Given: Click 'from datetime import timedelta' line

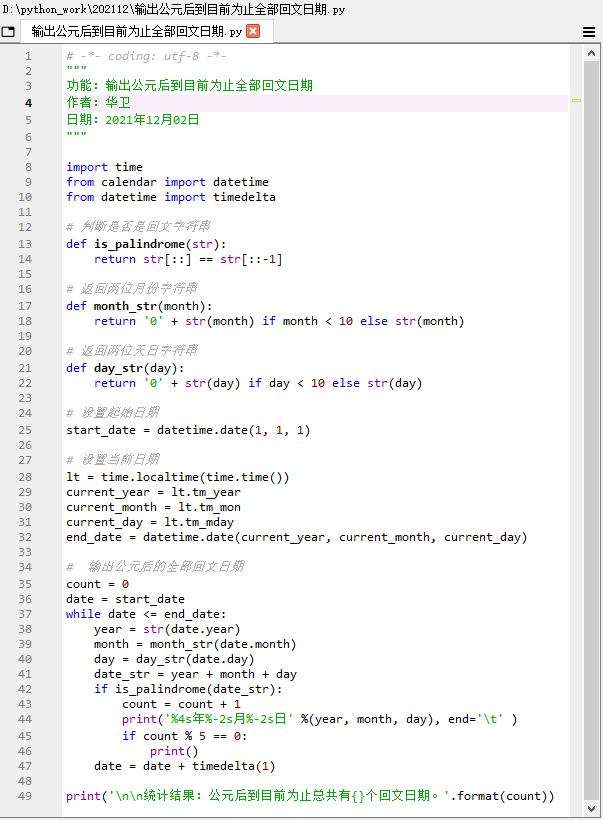Looking at the screenshot, I should 170,197.
